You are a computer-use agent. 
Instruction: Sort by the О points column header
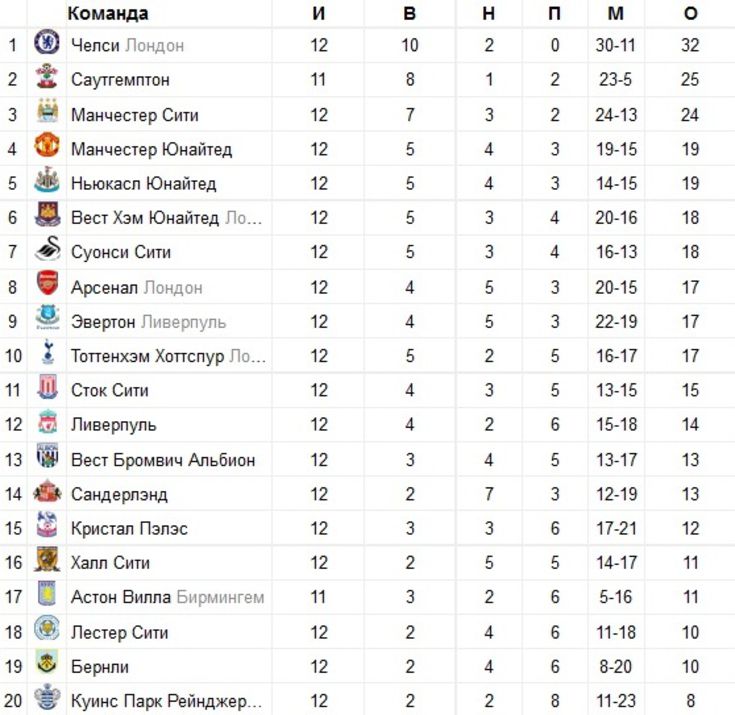[x=690, y=14]
